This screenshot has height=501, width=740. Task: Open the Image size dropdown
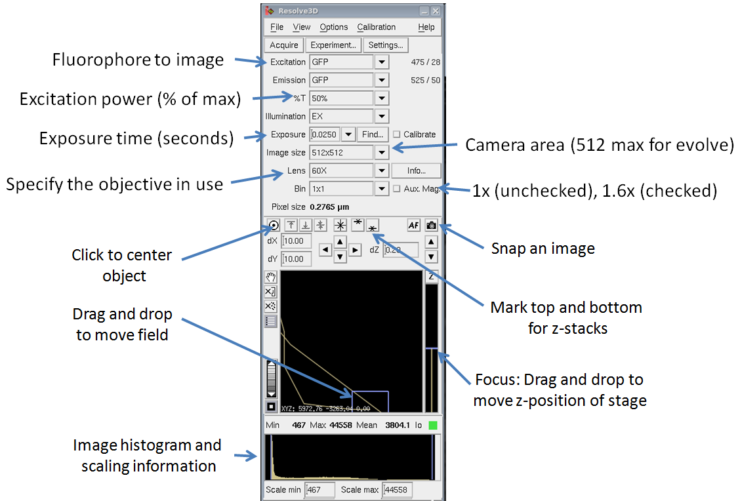(381, 153)
